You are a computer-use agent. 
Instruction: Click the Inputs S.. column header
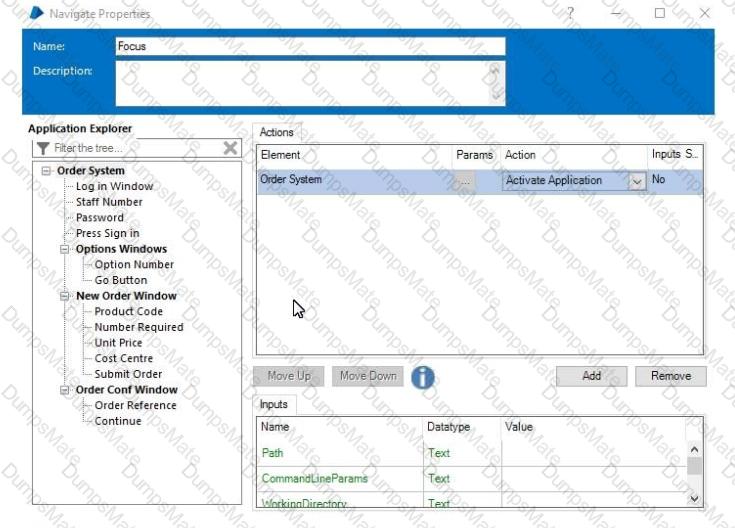coord(675,154)
